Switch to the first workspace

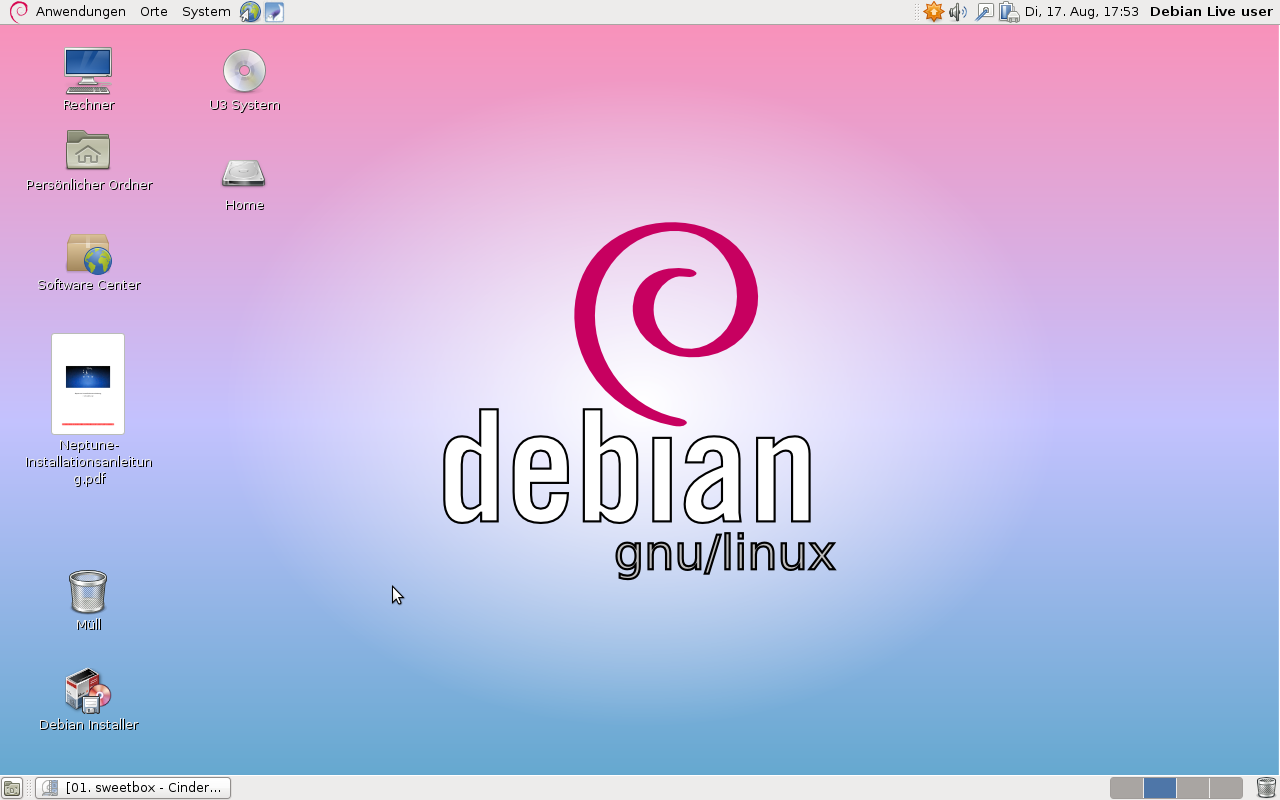pyautogui.click(x=1126, y=788)
